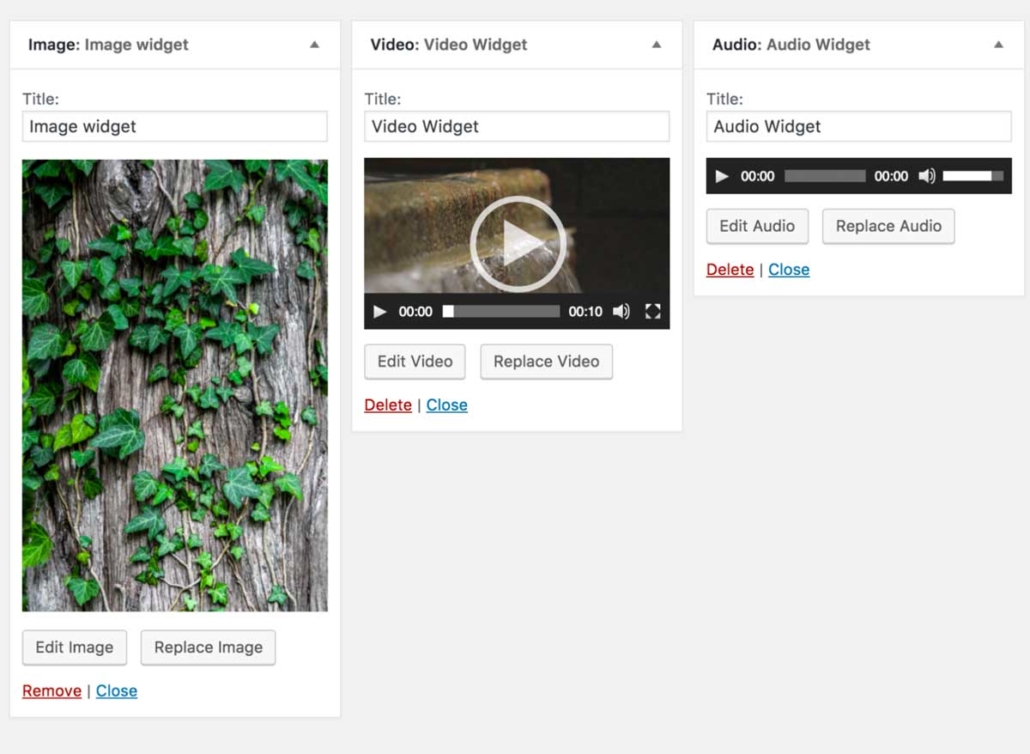Close the Audio Widget settings
1030x754 pixels.
pyautogui.click(x=789, y=270)
